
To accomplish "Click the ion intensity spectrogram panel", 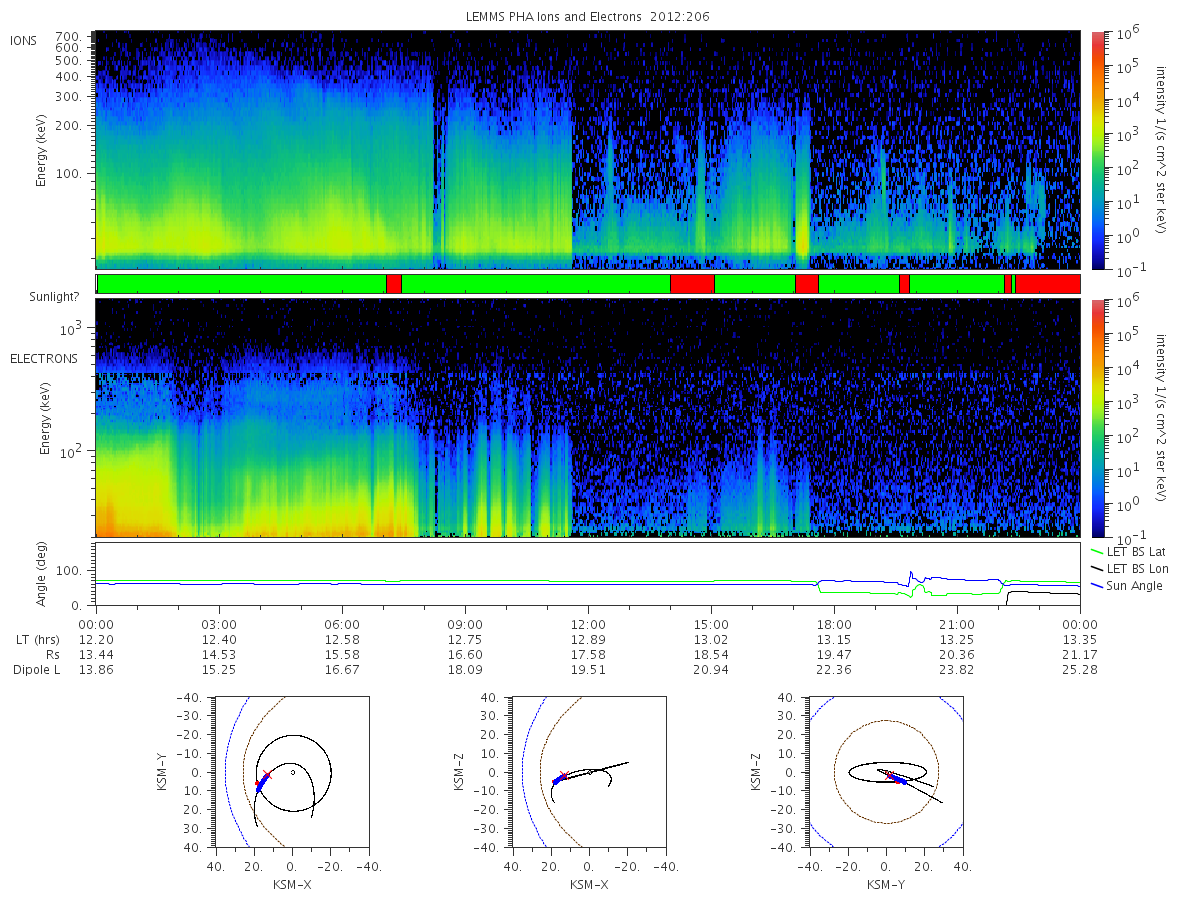I will 588,150.
